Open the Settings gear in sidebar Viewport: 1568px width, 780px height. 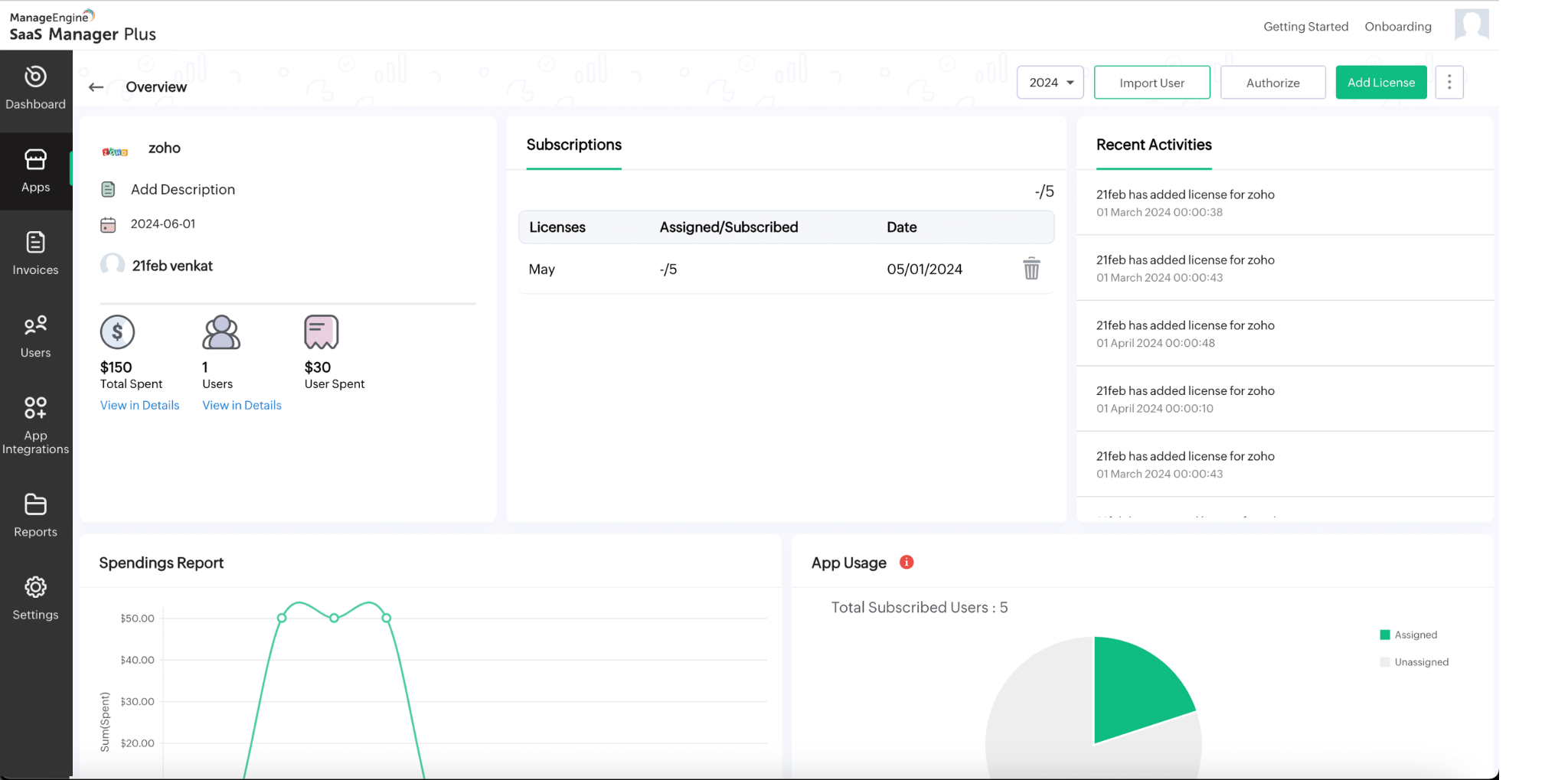(x=35, y=587)
